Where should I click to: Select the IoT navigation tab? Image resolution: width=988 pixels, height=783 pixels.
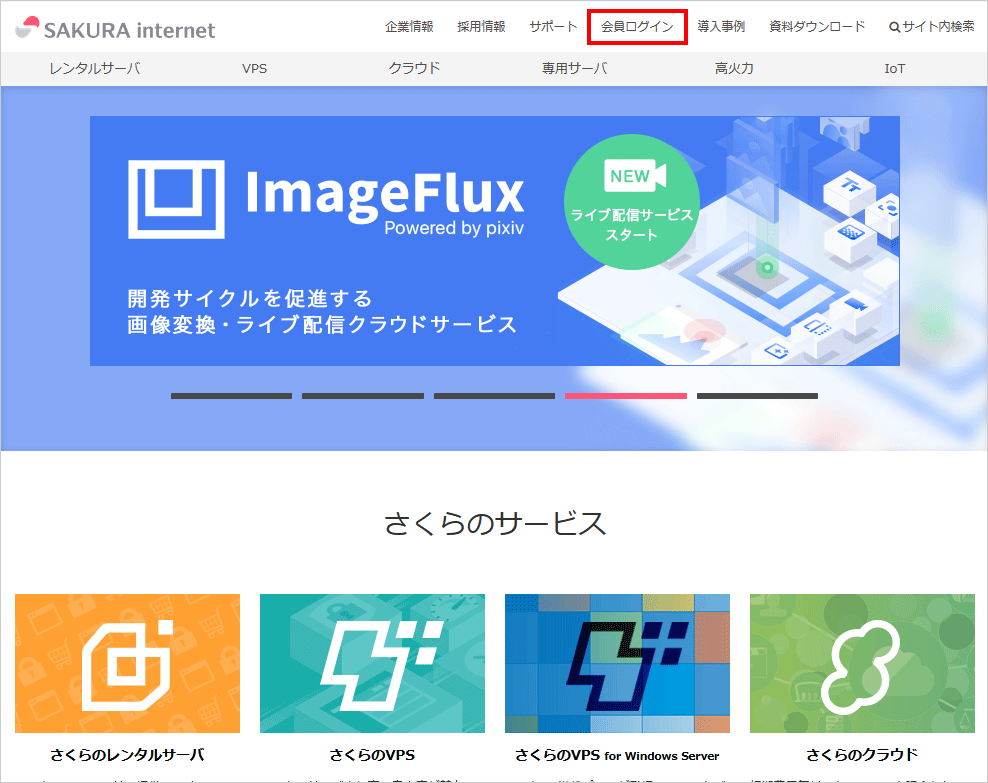click(x=894, y=68)
